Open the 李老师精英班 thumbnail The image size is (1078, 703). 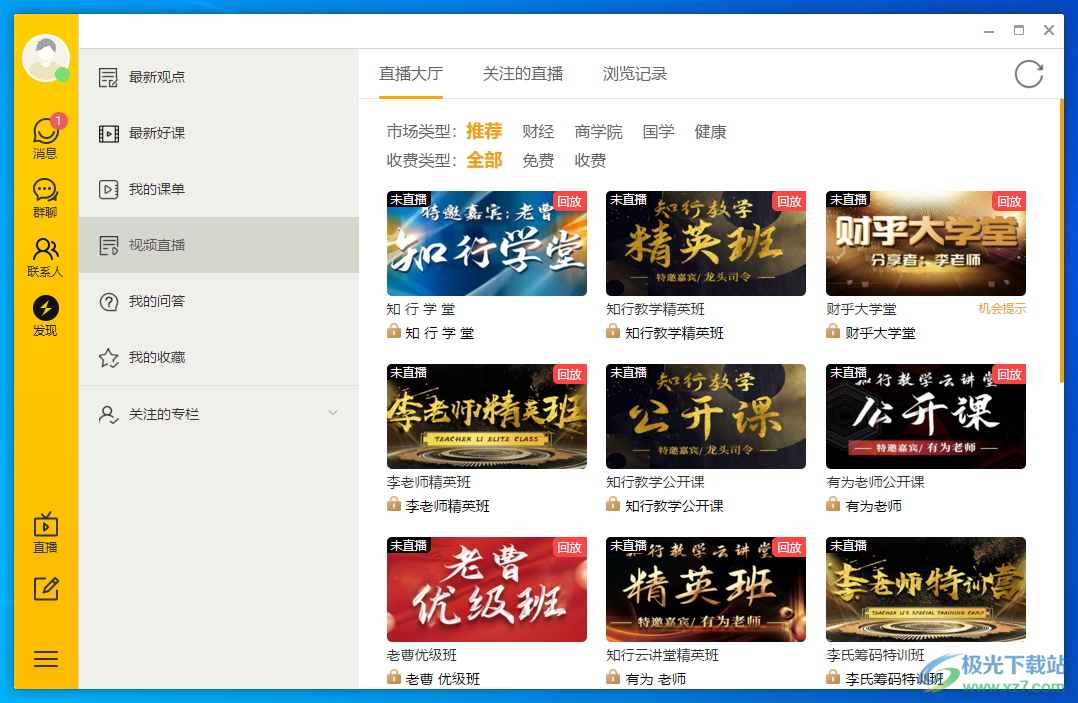pos(487,416)
